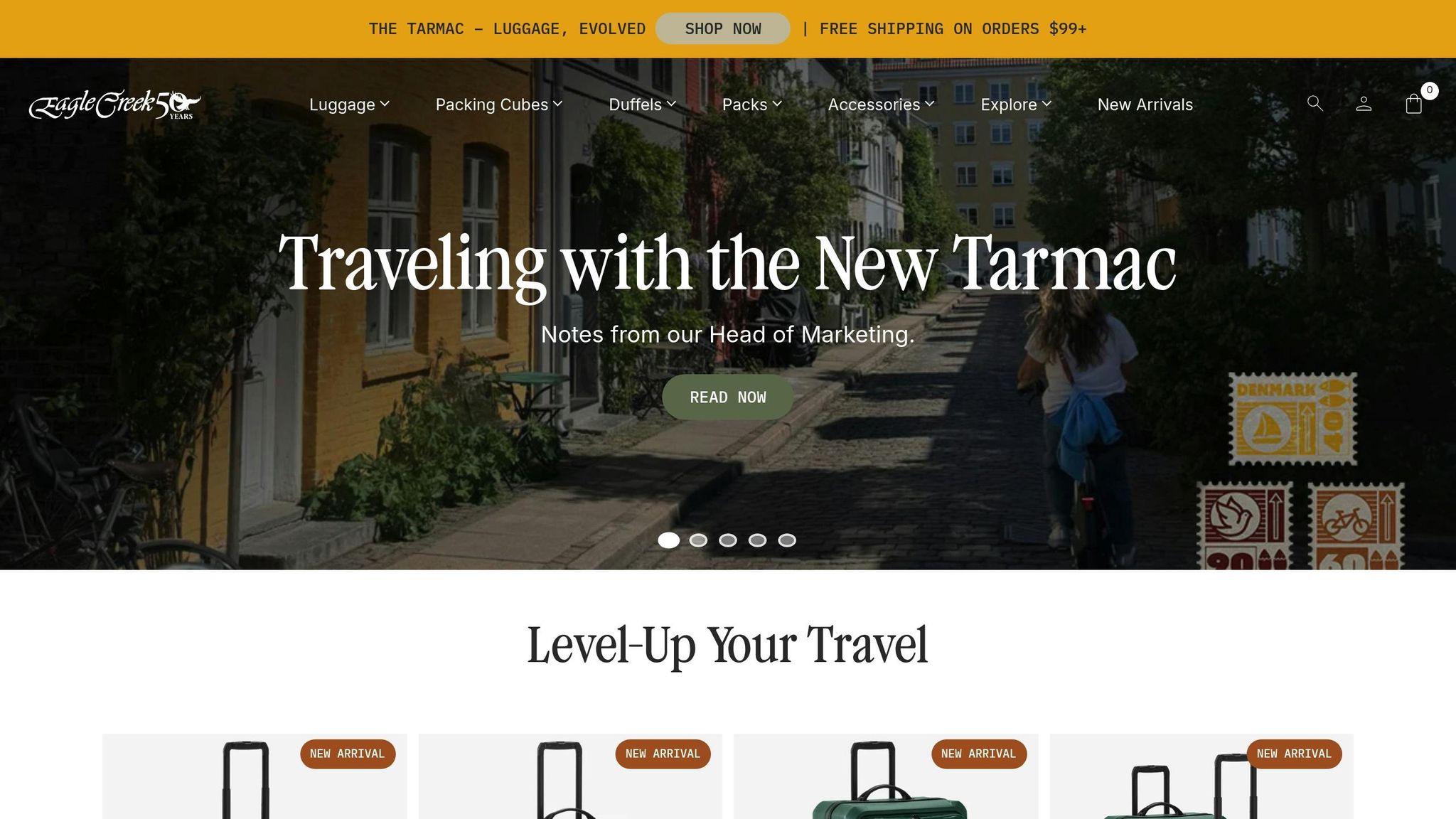The image size is (1456, 819).
Task: Click the dove stamp graphic
Action: (1244, 525)
